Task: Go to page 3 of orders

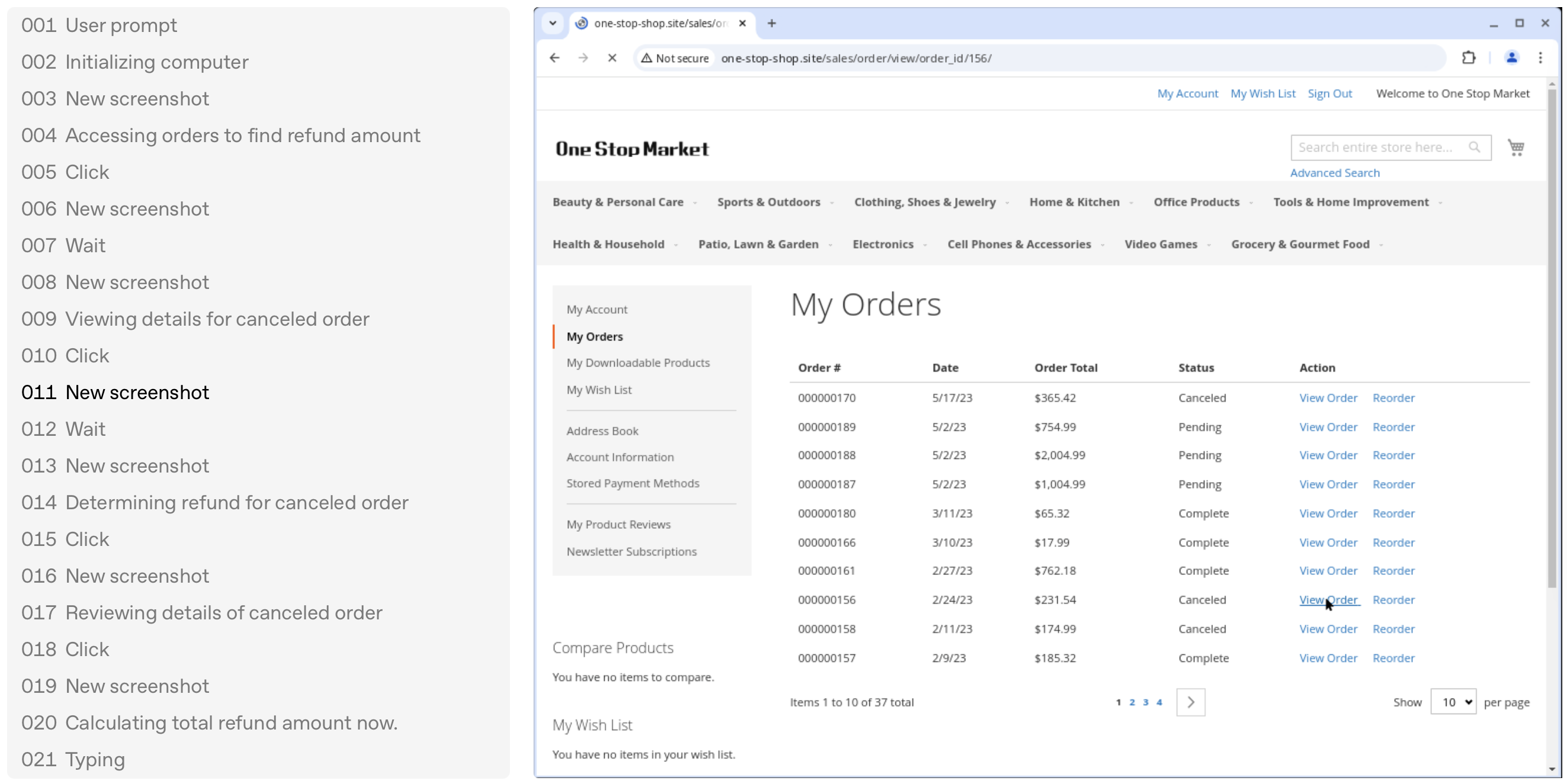Action: click(x=1145, y=702)
